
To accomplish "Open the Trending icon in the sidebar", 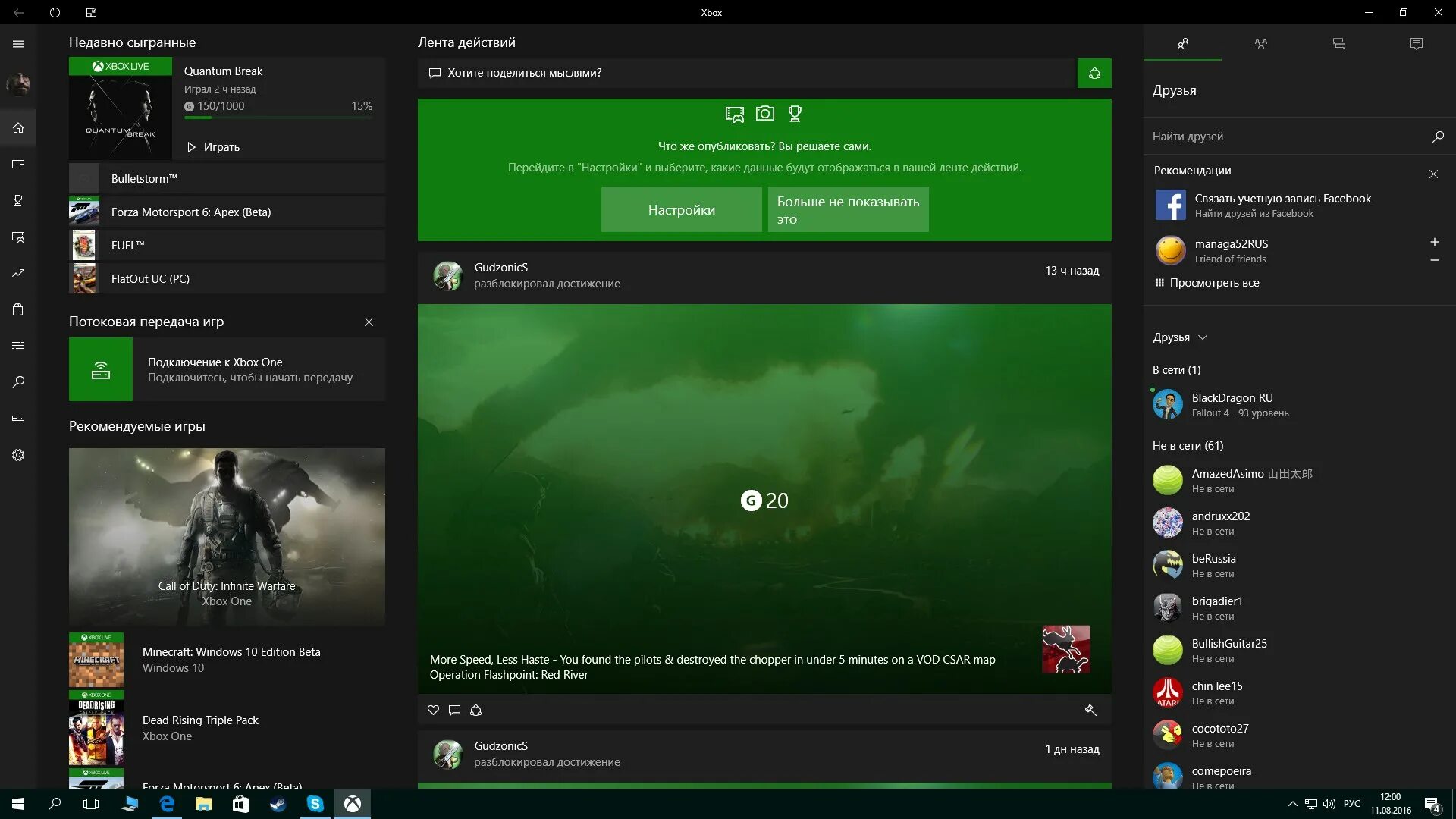I will click(x=18, y=273).
